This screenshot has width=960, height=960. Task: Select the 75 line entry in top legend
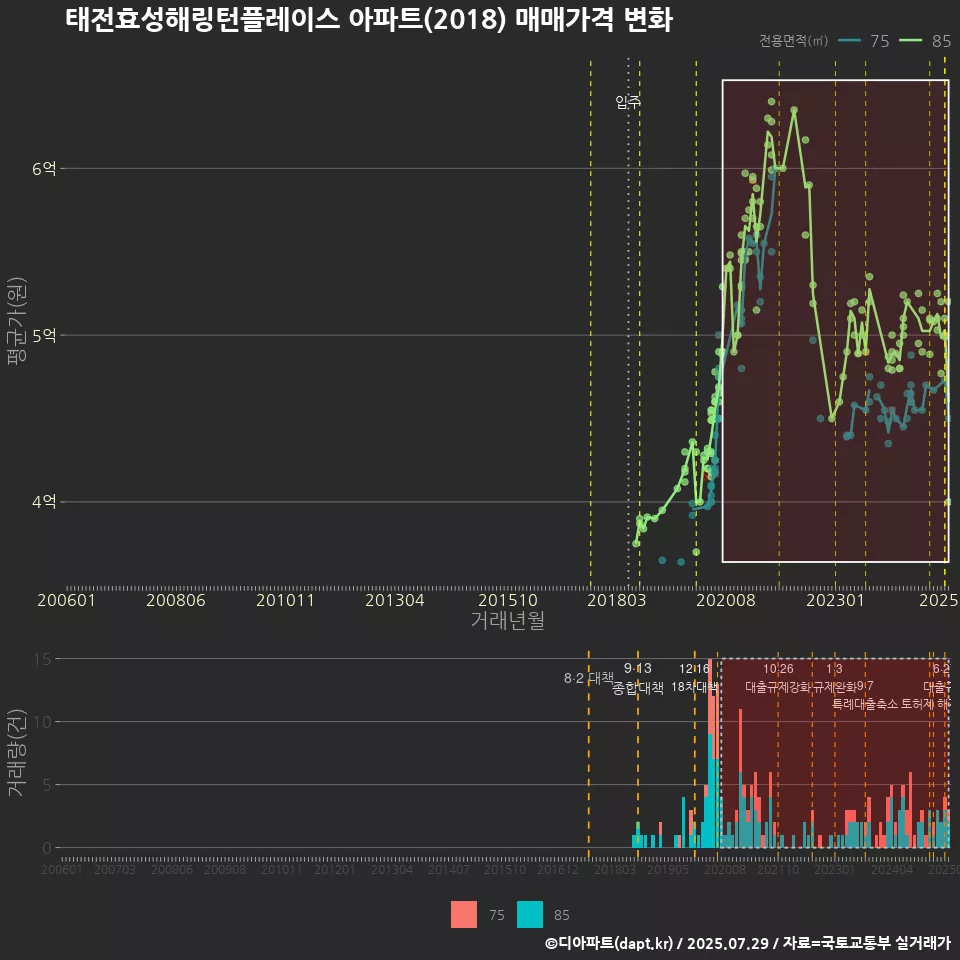click(864, 41)
